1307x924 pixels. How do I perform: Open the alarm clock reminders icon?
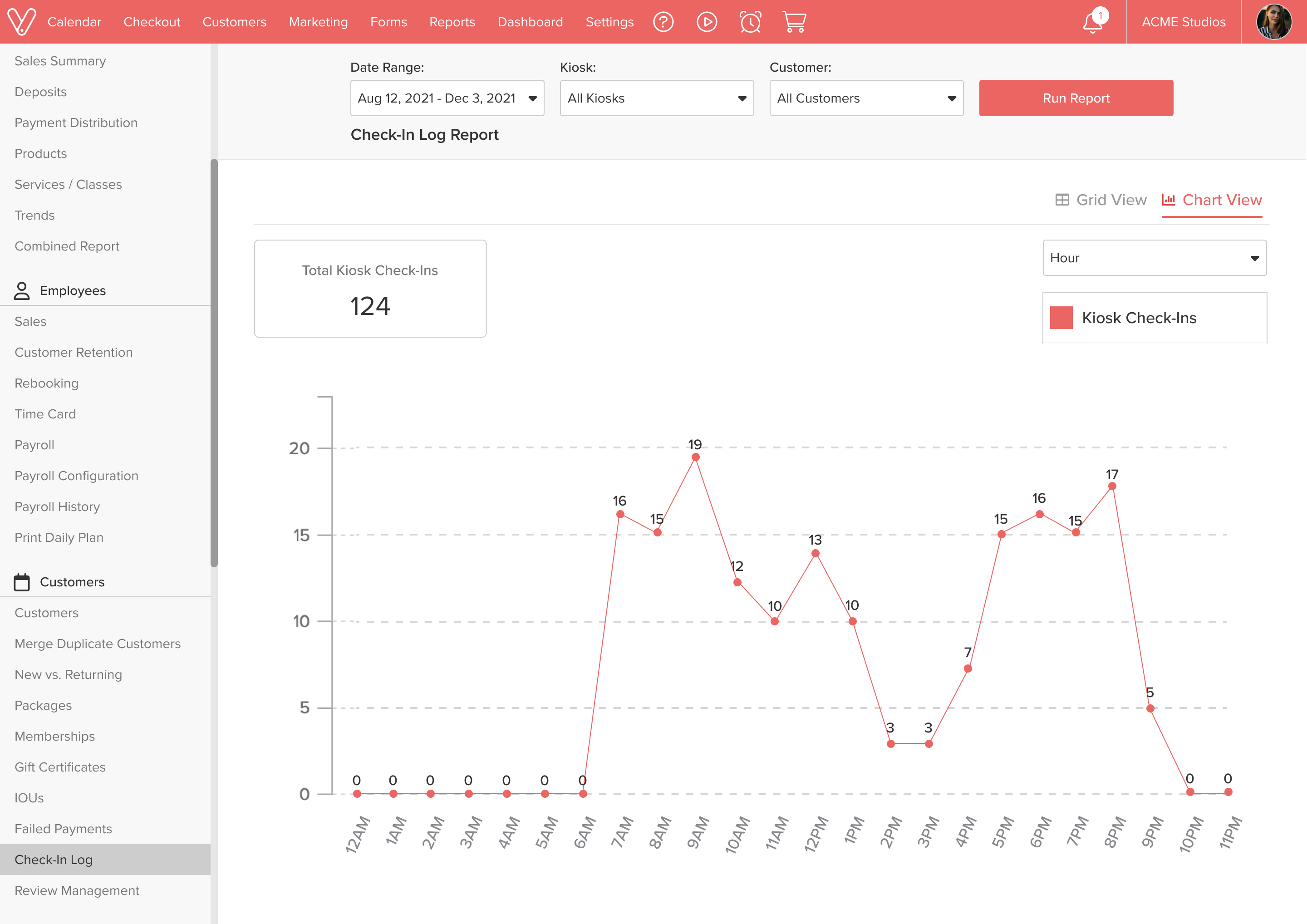(x=750, y=22)
